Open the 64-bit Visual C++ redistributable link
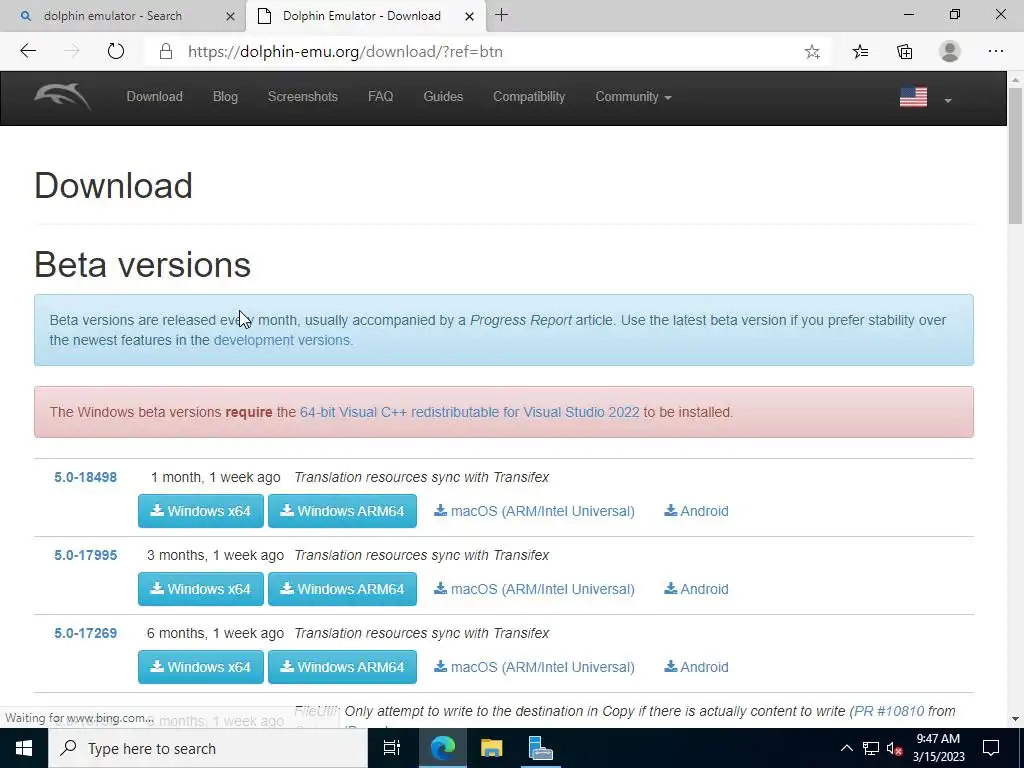 (470, 412)
